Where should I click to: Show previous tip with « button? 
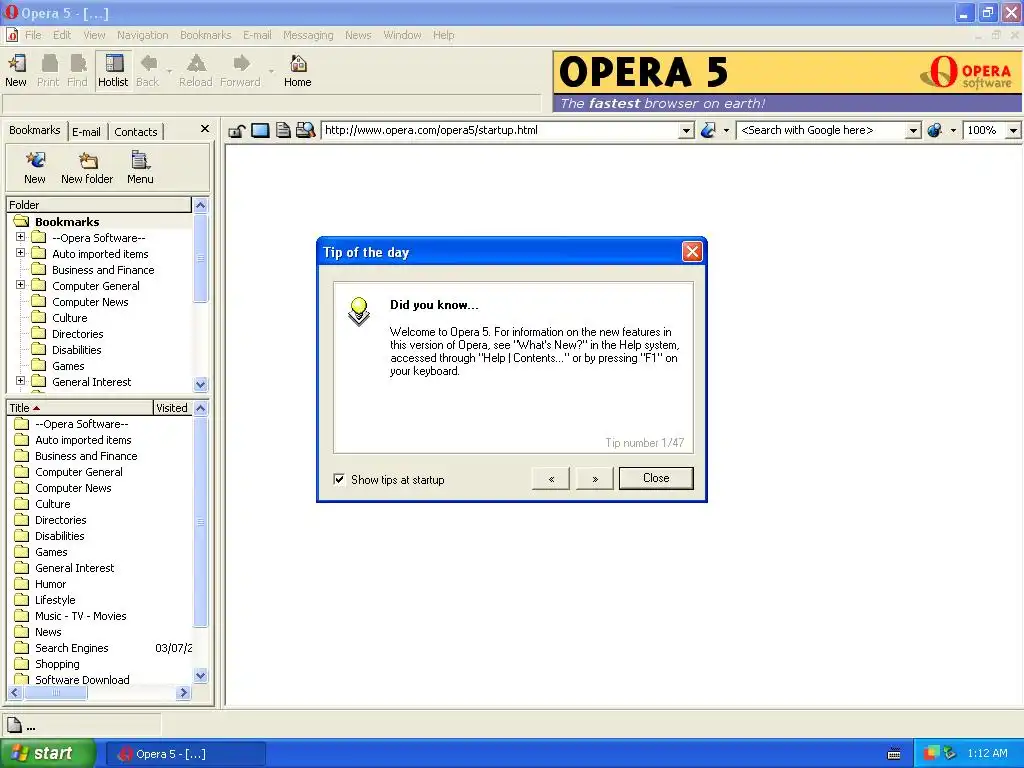point(551,479)
